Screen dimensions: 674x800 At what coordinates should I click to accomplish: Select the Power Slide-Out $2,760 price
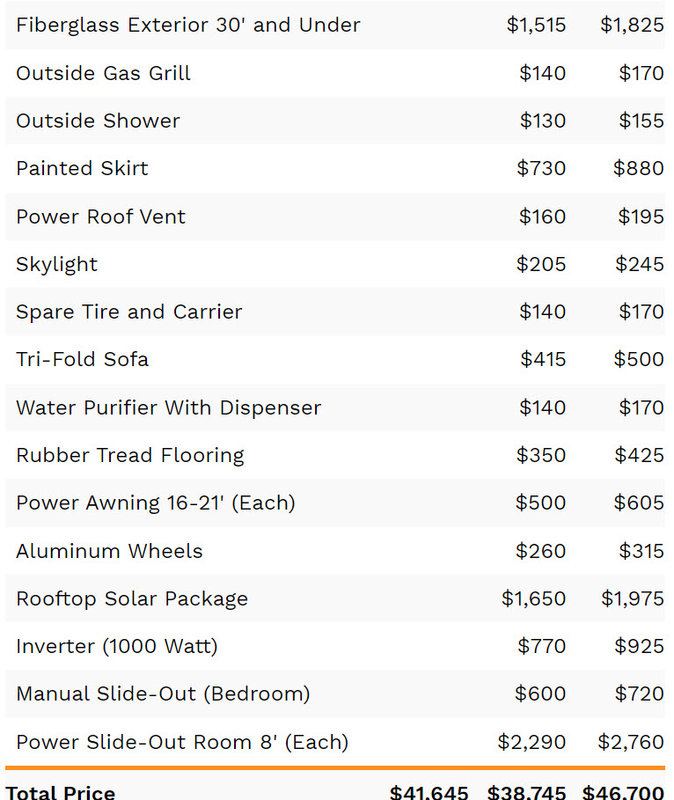click(631, 742)
